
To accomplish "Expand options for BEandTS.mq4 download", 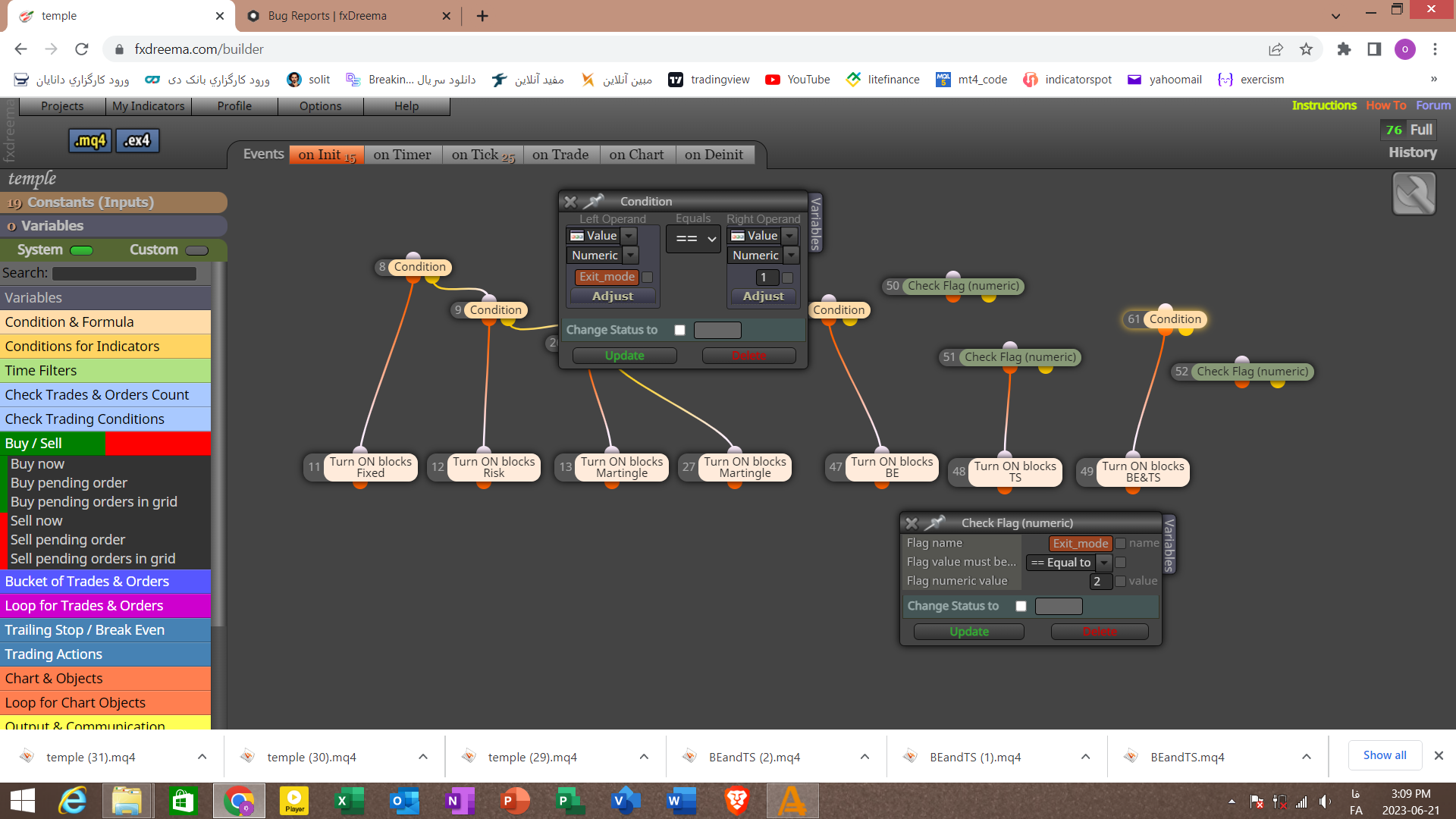I will coord(1306,757).
